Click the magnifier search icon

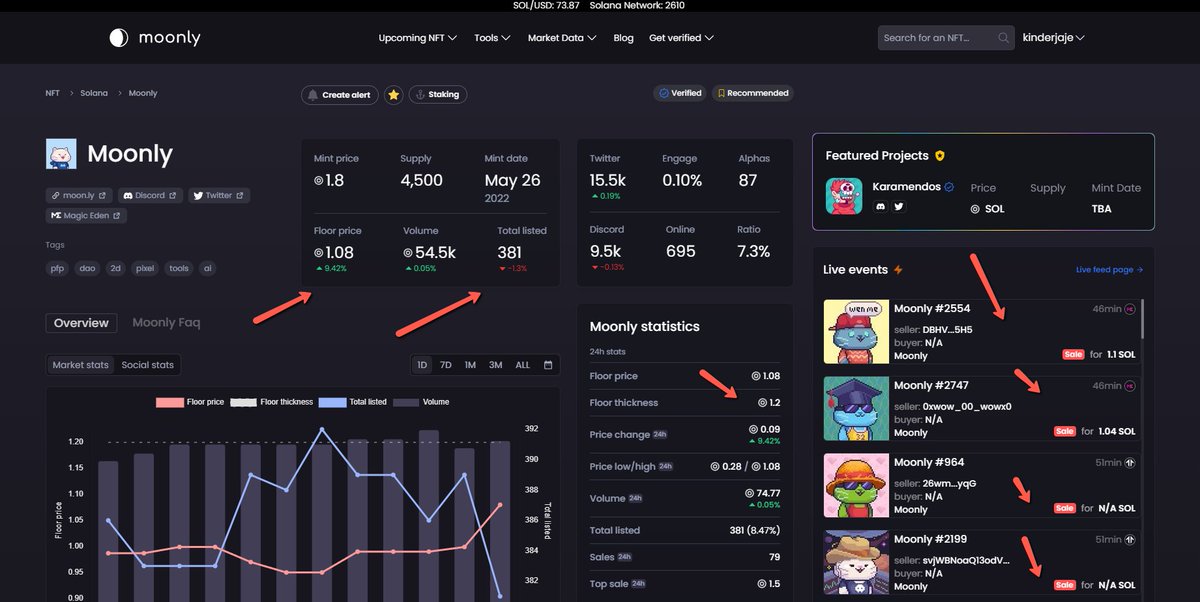tap(1004, 38)
